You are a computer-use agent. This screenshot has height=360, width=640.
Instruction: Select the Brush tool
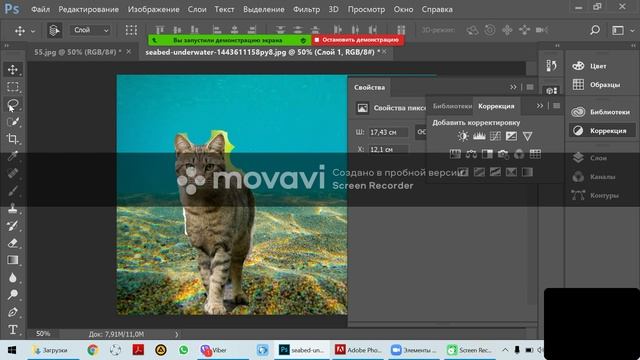pyautogui.click(x=13, y=191)
